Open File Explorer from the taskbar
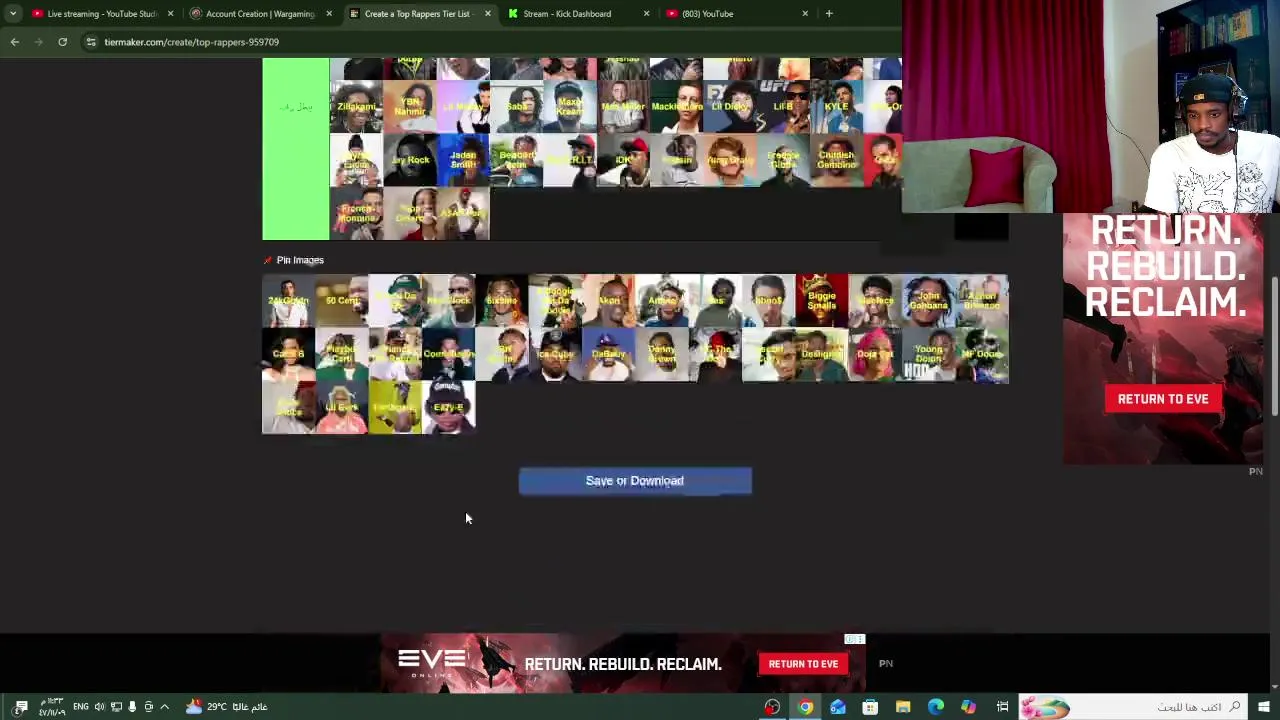Screen dimensions: 1280x720 [903, 707]
